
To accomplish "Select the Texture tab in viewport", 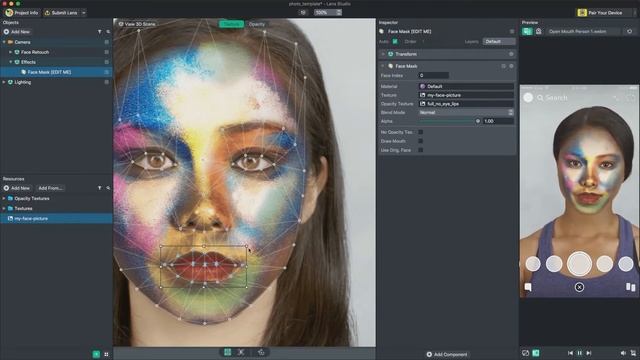I will tap(231, 24).
